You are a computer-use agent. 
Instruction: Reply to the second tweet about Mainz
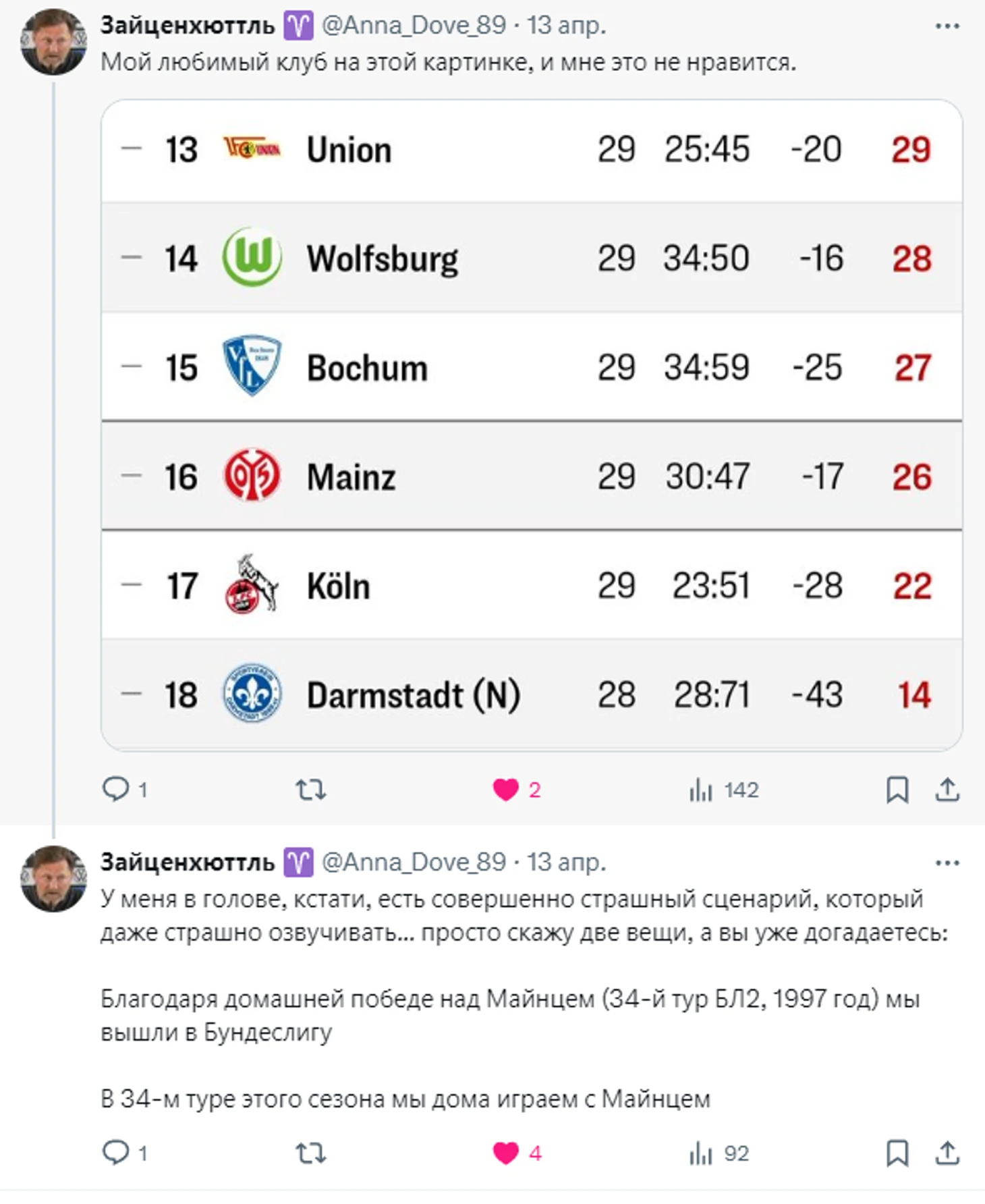116,1153
